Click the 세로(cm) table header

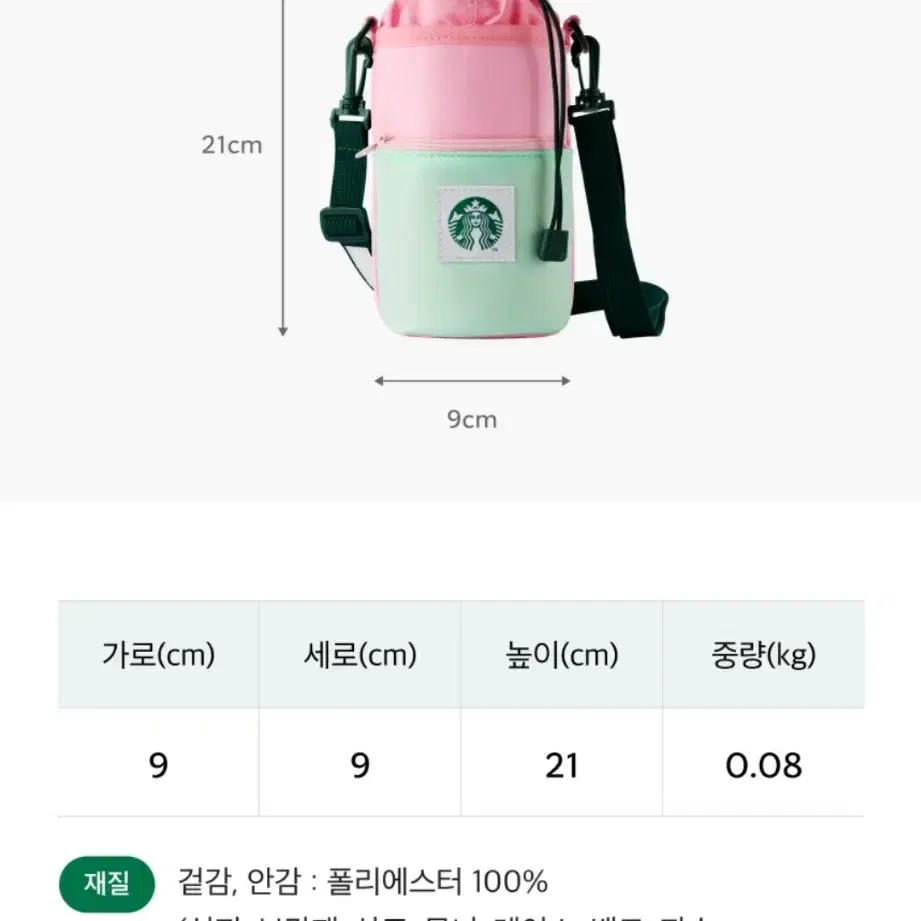[360, 654]
